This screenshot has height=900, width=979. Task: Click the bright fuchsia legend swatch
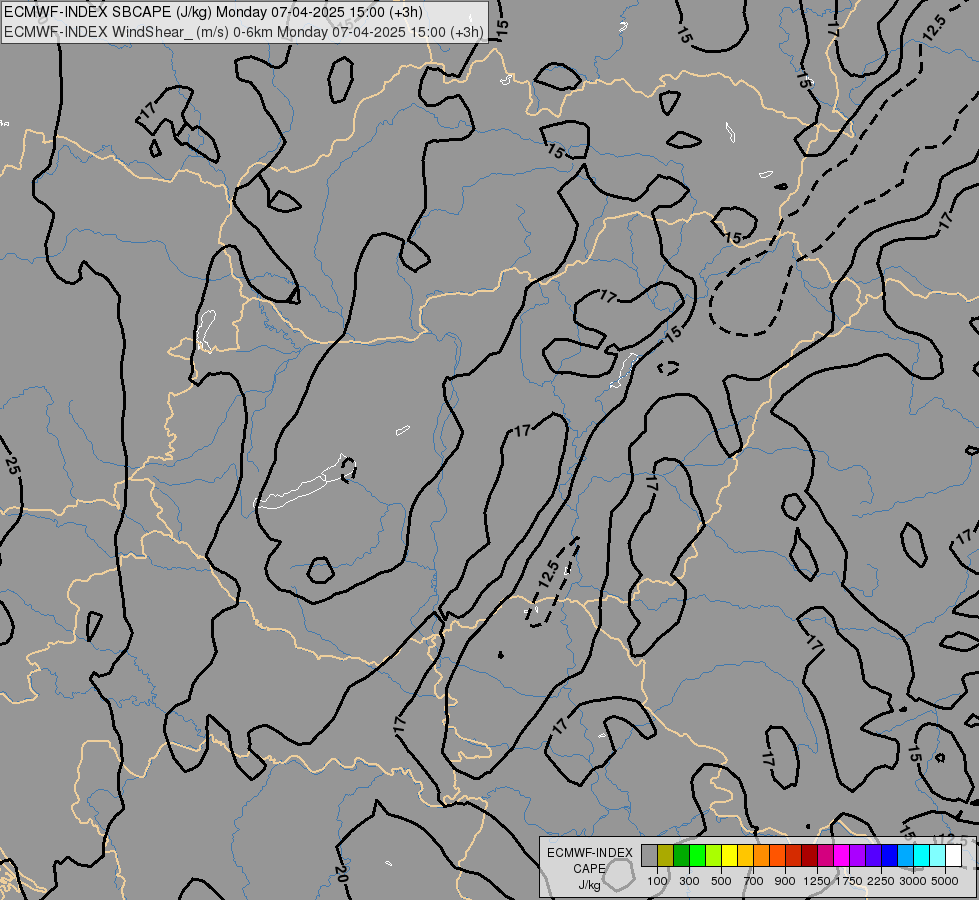[842, 856]
